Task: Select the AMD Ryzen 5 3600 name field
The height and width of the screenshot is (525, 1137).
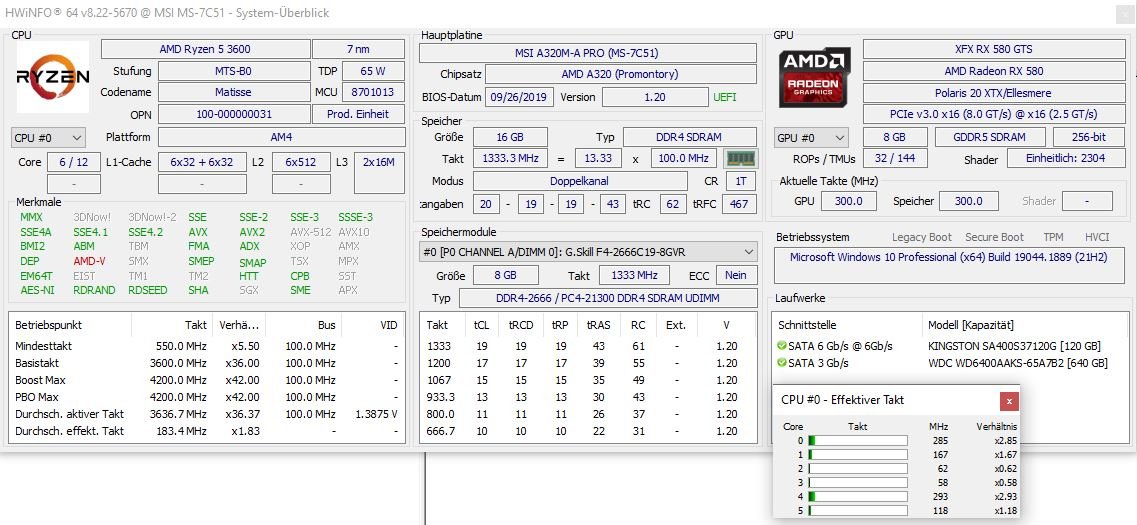Action: tap(205, 49)
